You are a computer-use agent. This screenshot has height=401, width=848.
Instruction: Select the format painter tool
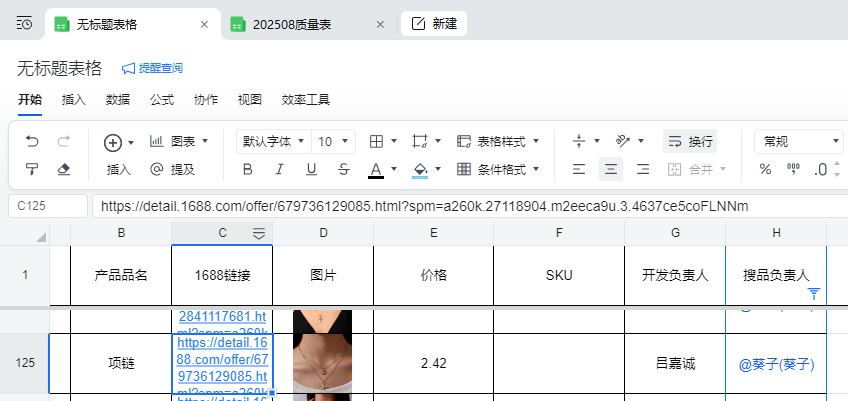pos(32,169)
